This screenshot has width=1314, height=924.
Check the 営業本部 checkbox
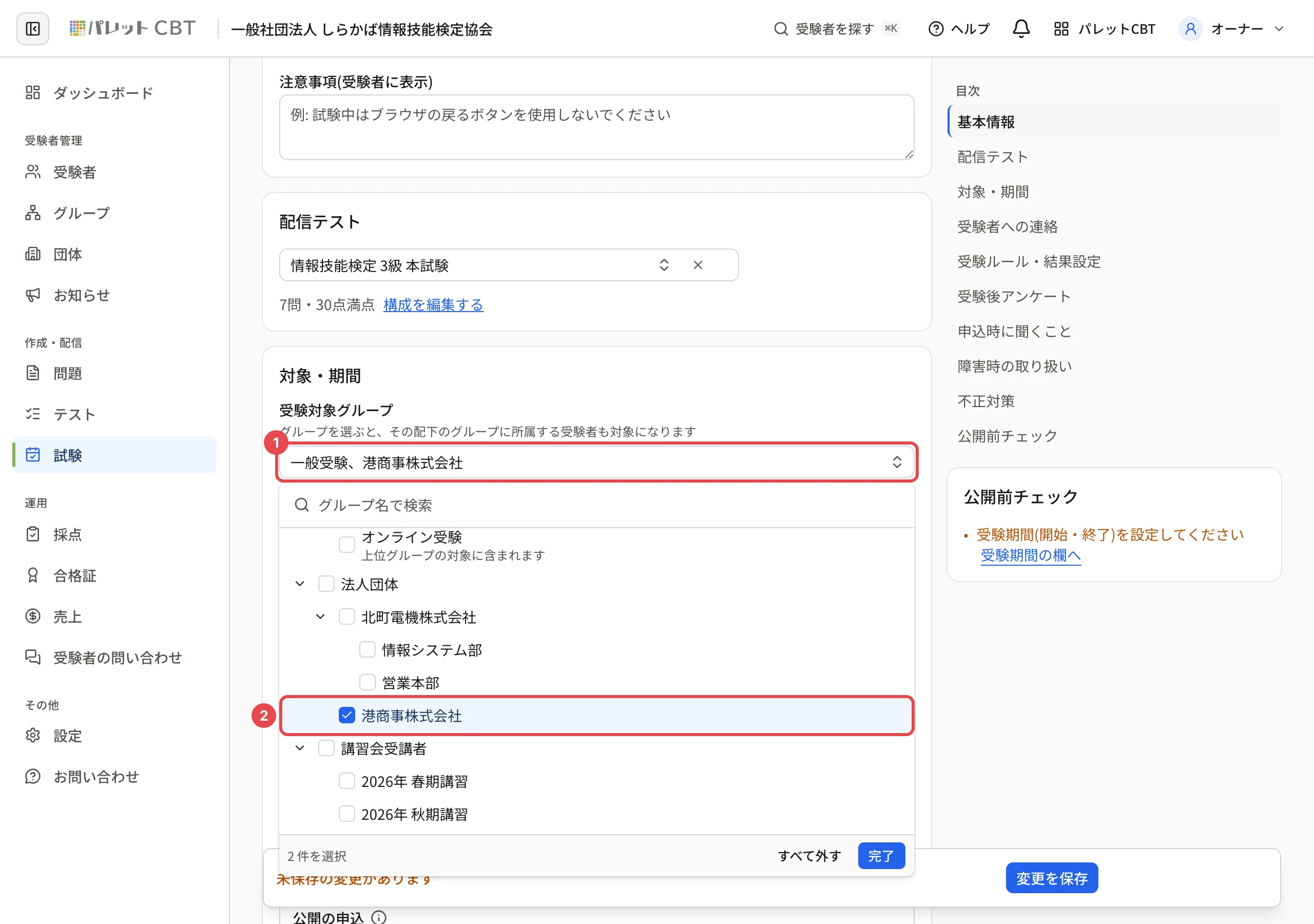point(368,682)
